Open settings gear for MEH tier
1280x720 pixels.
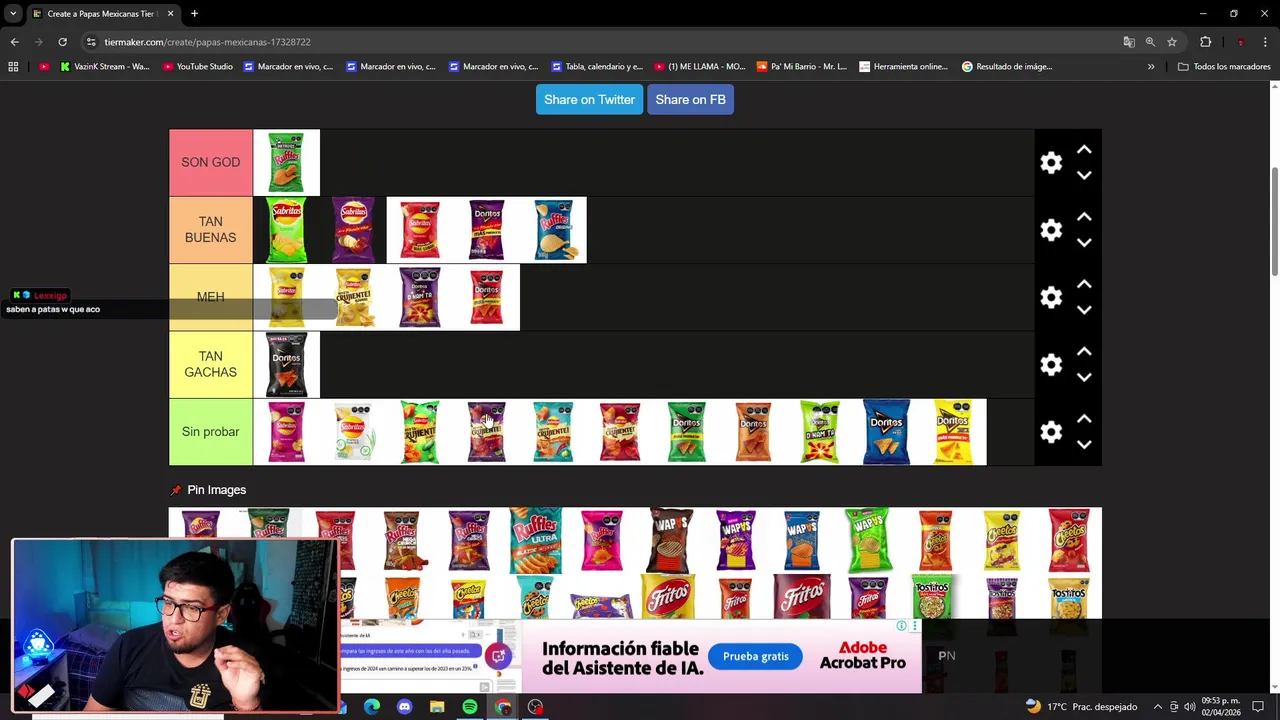(x=1051, y=297)
